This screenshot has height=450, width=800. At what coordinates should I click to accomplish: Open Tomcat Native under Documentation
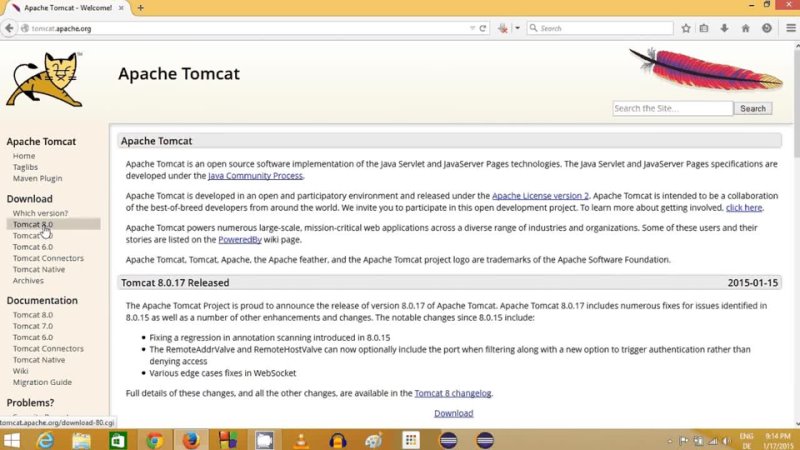[x=39, y=360]
